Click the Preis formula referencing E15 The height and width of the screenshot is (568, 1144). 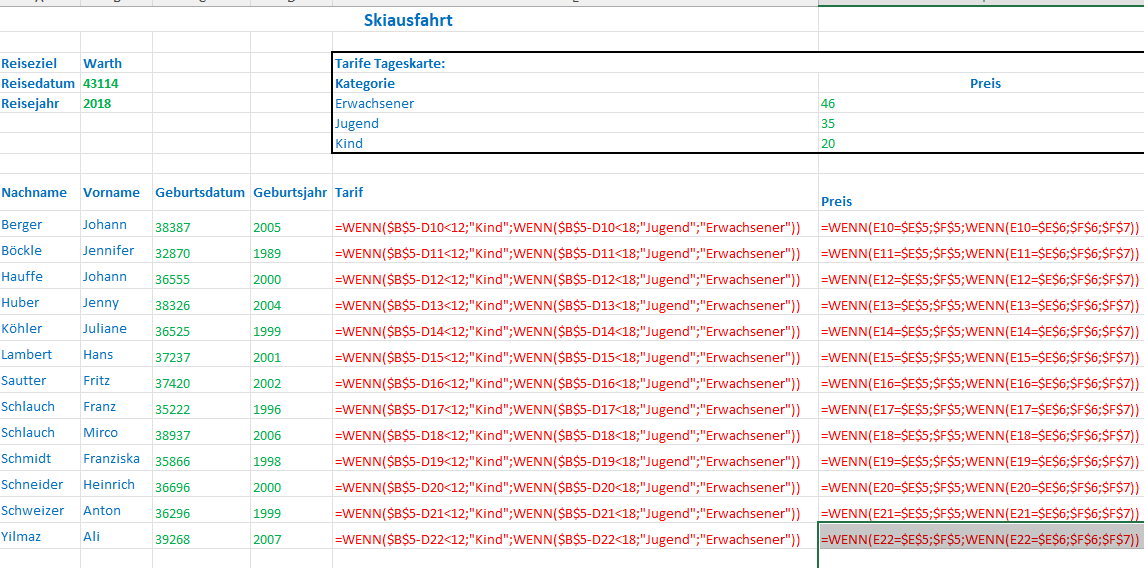pos(980,357)
